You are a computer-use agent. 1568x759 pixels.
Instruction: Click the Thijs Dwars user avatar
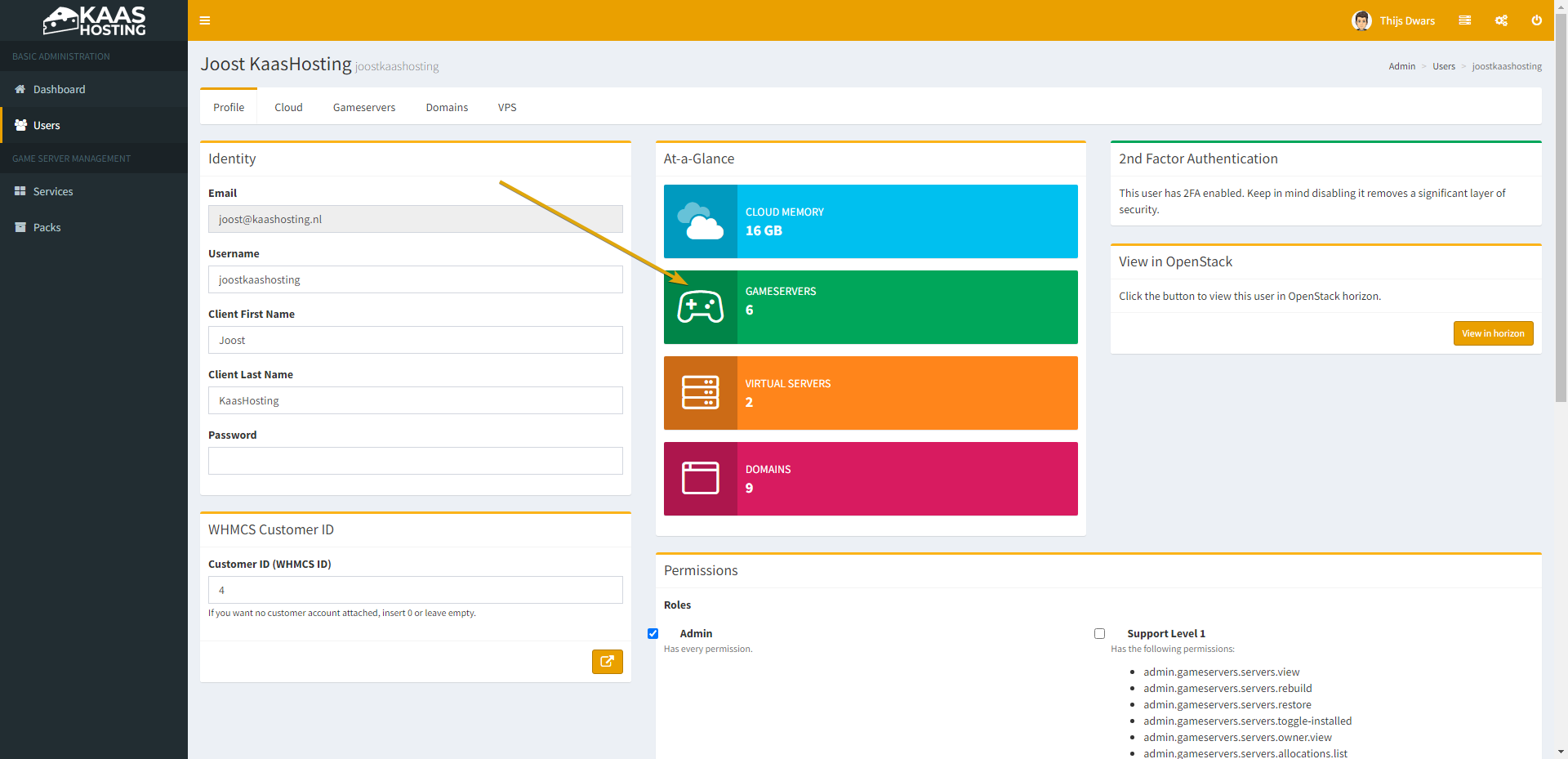[1361, 20]
